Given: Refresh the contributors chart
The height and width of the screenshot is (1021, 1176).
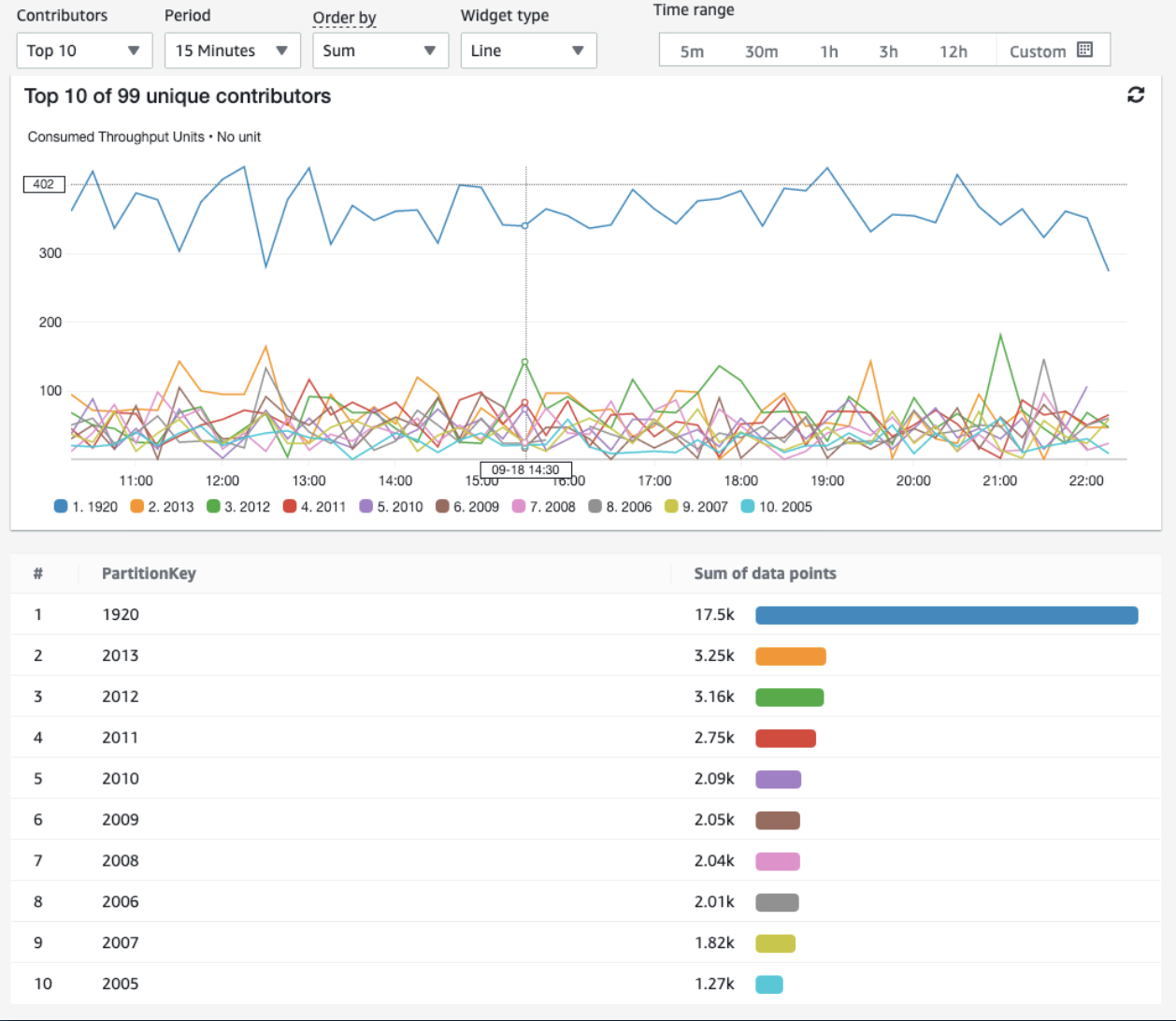Looking at the screenshot, I should [1136, 94].
